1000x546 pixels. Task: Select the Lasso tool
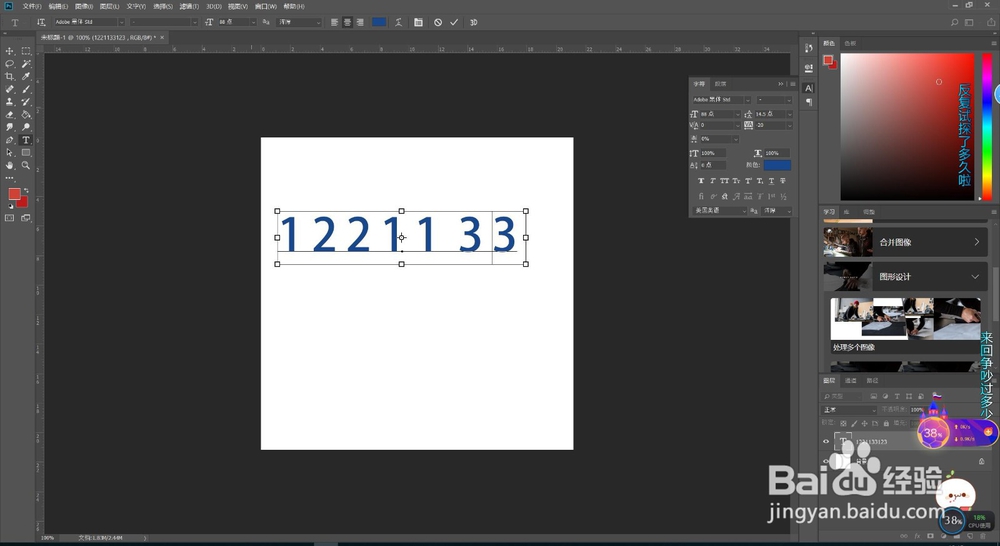(x=10, y=64)
